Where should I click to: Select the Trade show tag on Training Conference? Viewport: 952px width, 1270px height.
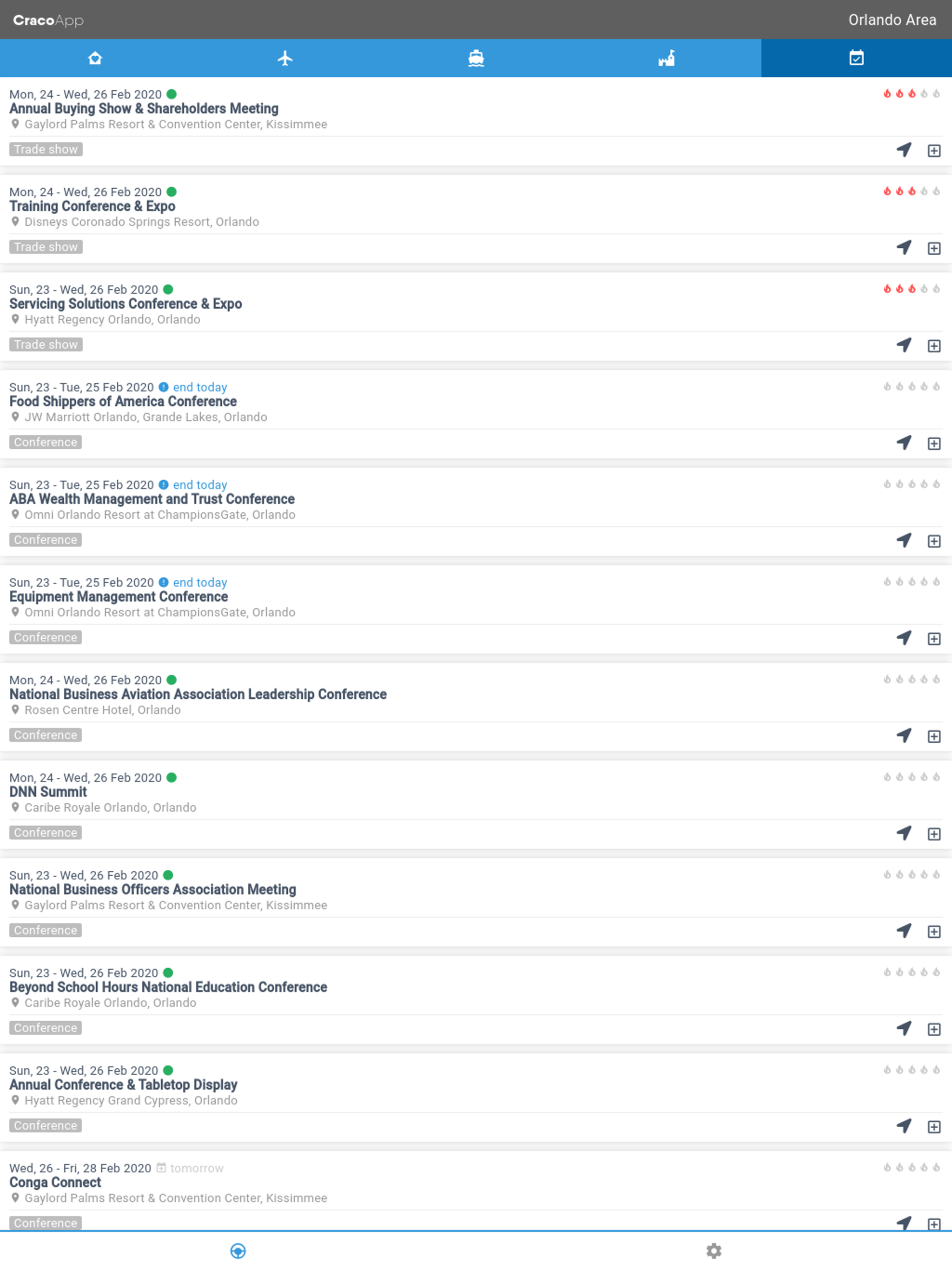(x=46, y=247)
